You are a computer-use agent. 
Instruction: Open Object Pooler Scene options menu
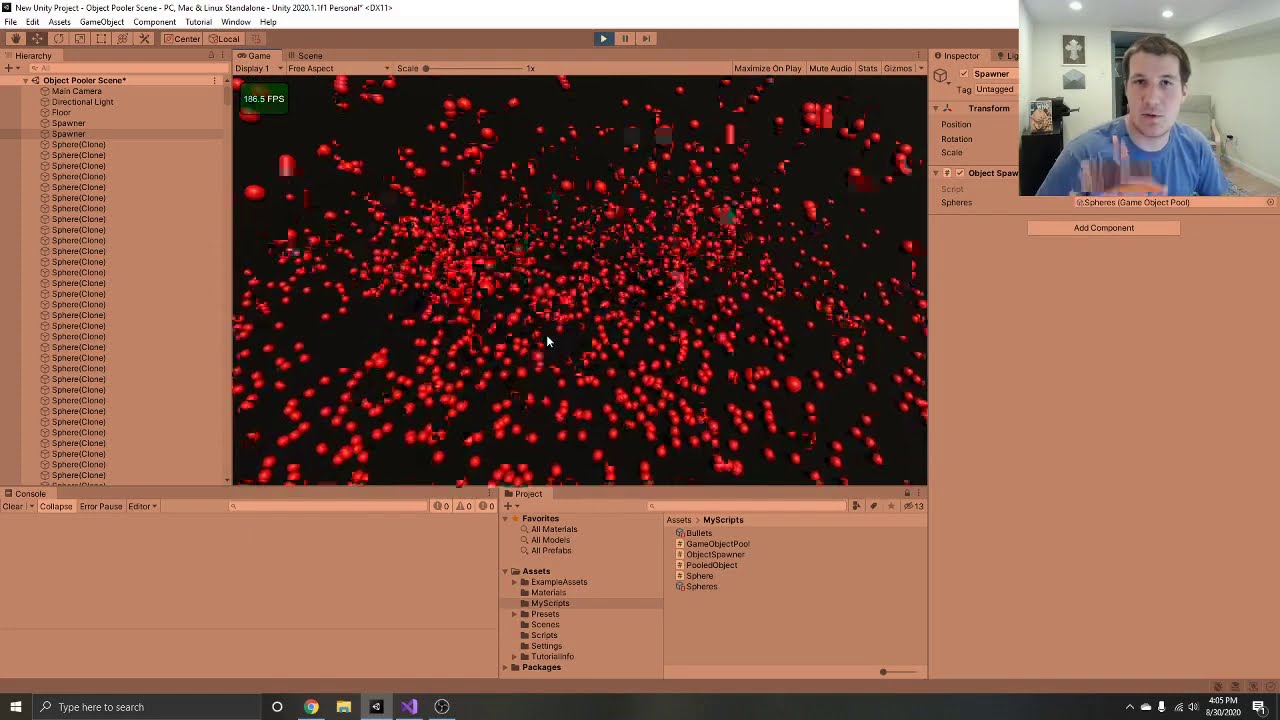(x=214, y=80)
